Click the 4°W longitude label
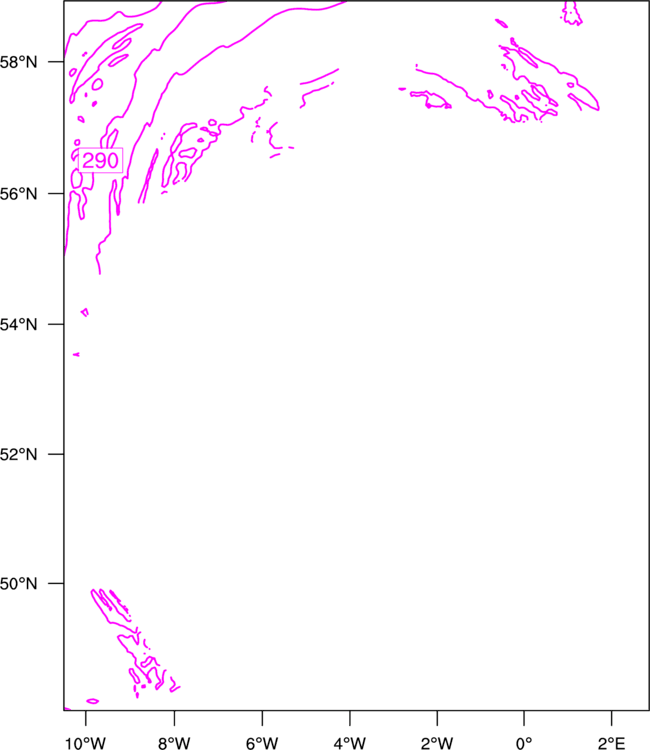 coord(350,743)
